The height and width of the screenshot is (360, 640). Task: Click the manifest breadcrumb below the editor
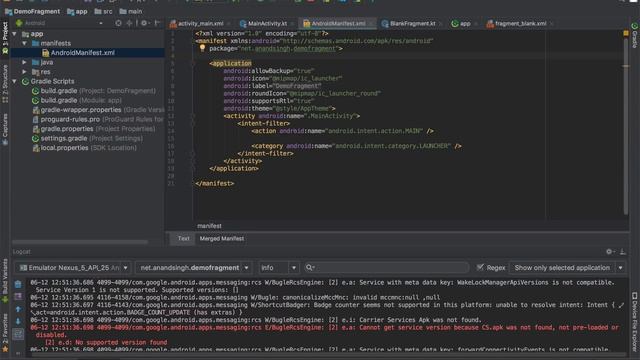tap(209, 226)
